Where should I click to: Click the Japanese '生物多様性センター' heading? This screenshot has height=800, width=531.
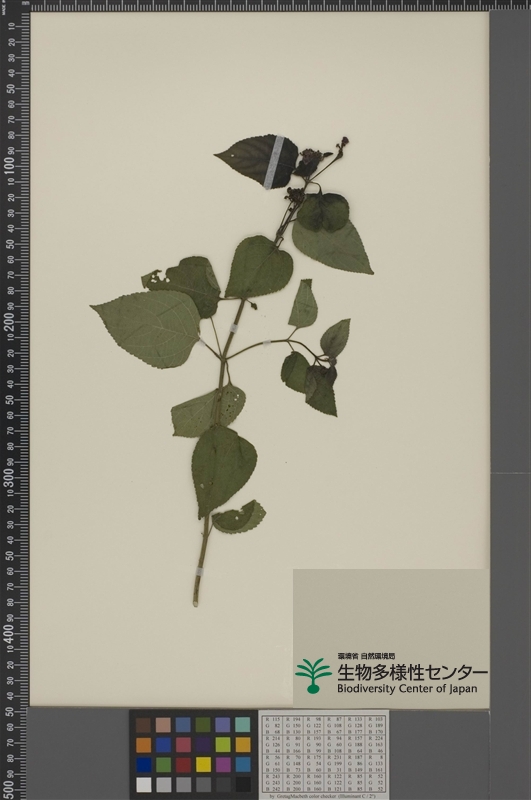pos(412,672)
